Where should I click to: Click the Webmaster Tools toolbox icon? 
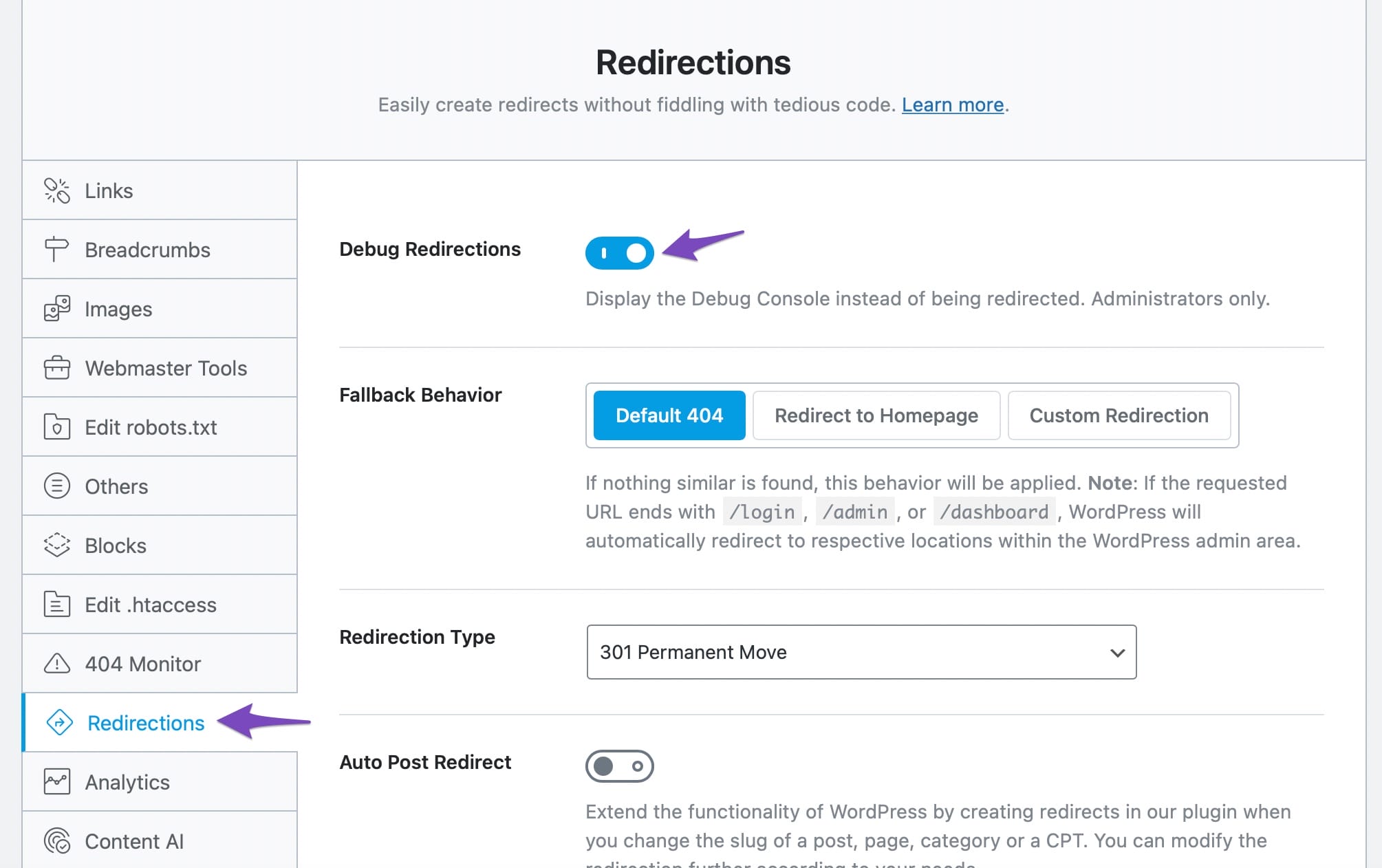tap(57, 368)
